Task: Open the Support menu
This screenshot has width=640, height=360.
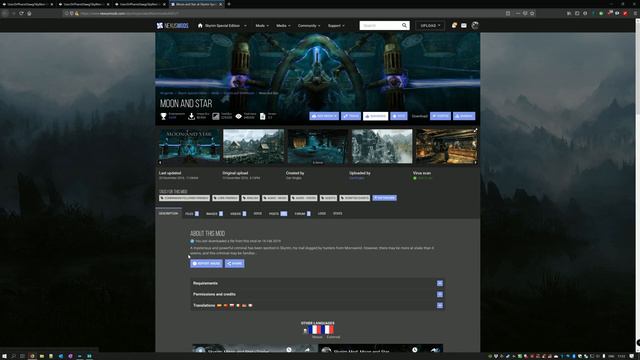Action: tap(336, 25)
